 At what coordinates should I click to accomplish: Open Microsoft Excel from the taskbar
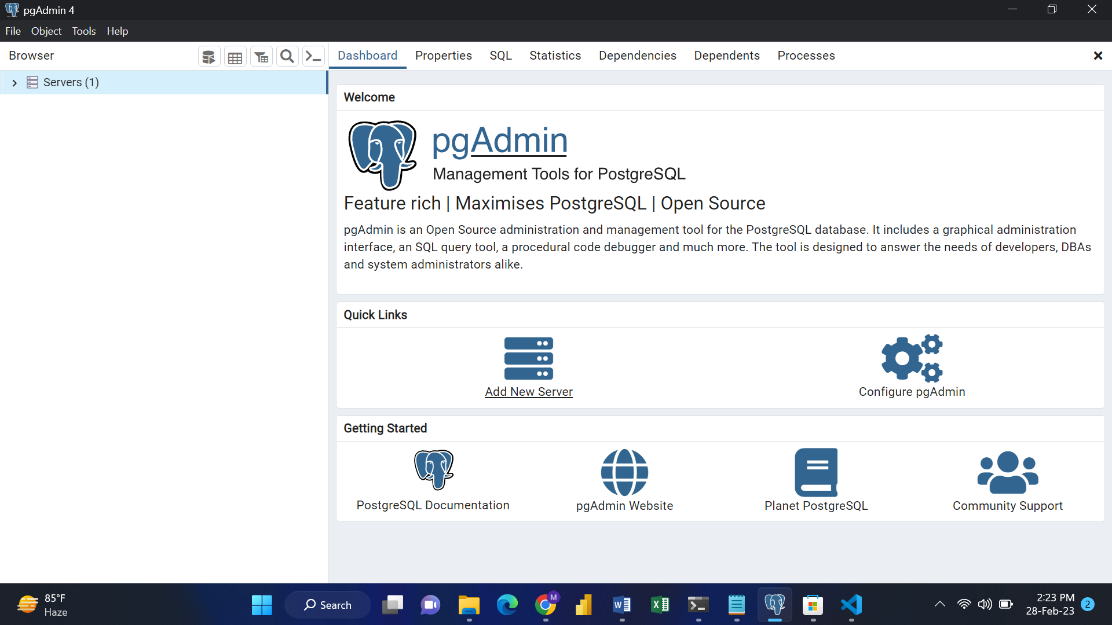[660, 605]
